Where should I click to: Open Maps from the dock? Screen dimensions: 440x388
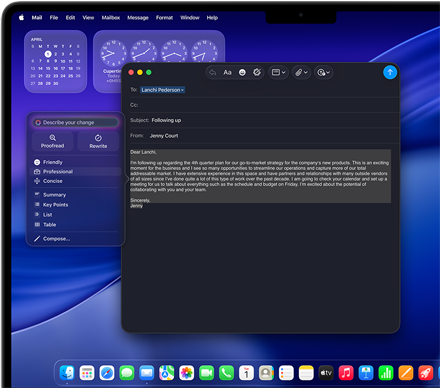point(167,373)
